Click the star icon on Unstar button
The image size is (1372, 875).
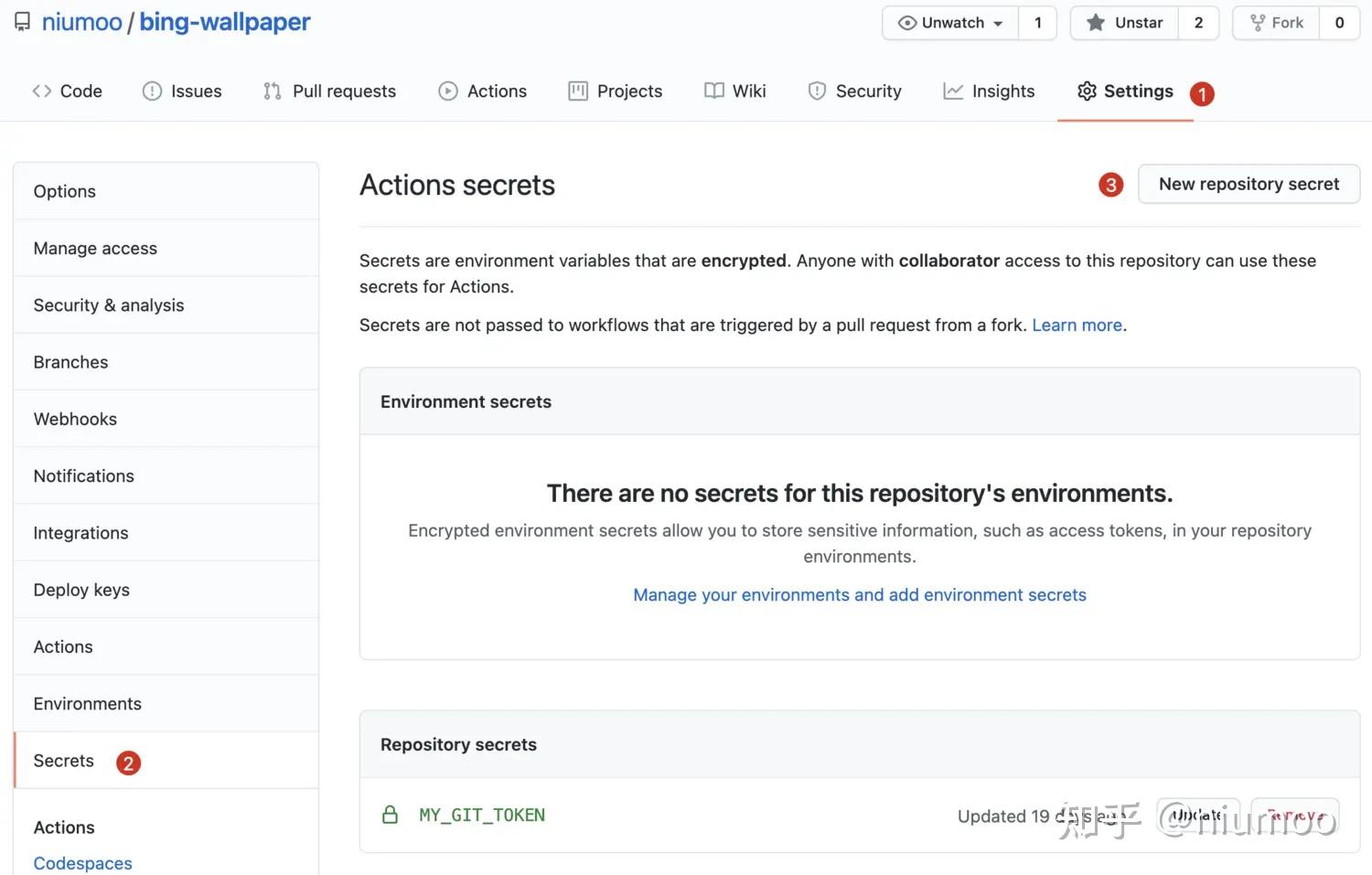coord(1096,23)
